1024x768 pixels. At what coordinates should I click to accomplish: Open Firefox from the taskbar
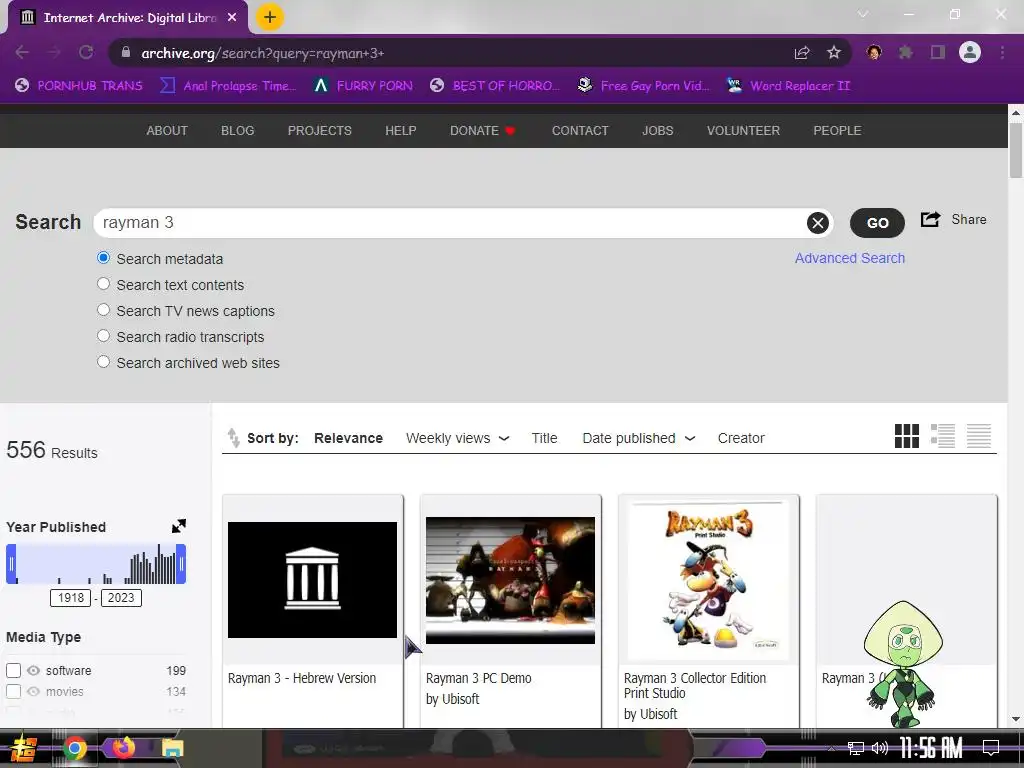pos(123,747)
